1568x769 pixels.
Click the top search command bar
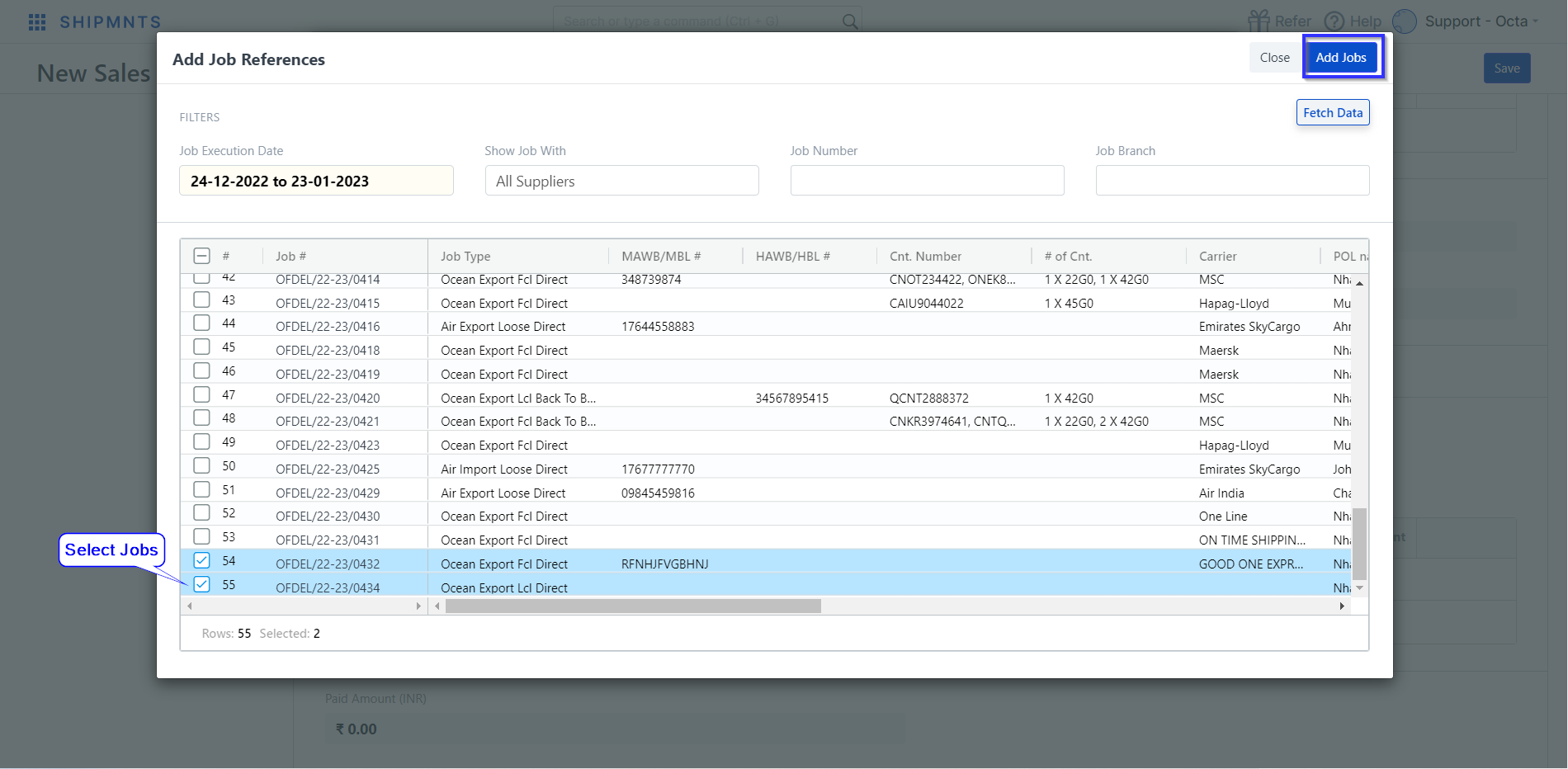click(x=706, y=21)
